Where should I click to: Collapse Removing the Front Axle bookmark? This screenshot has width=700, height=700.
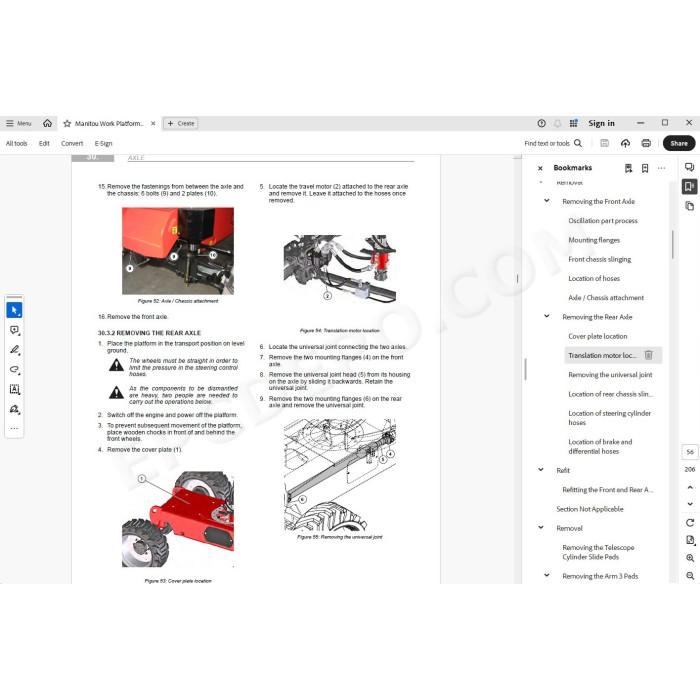point(546,201)
